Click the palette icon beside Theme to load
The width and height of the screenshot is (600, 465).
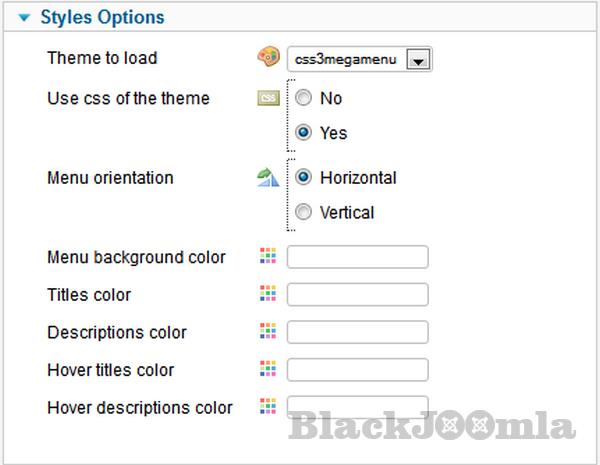tap(268, 58)
